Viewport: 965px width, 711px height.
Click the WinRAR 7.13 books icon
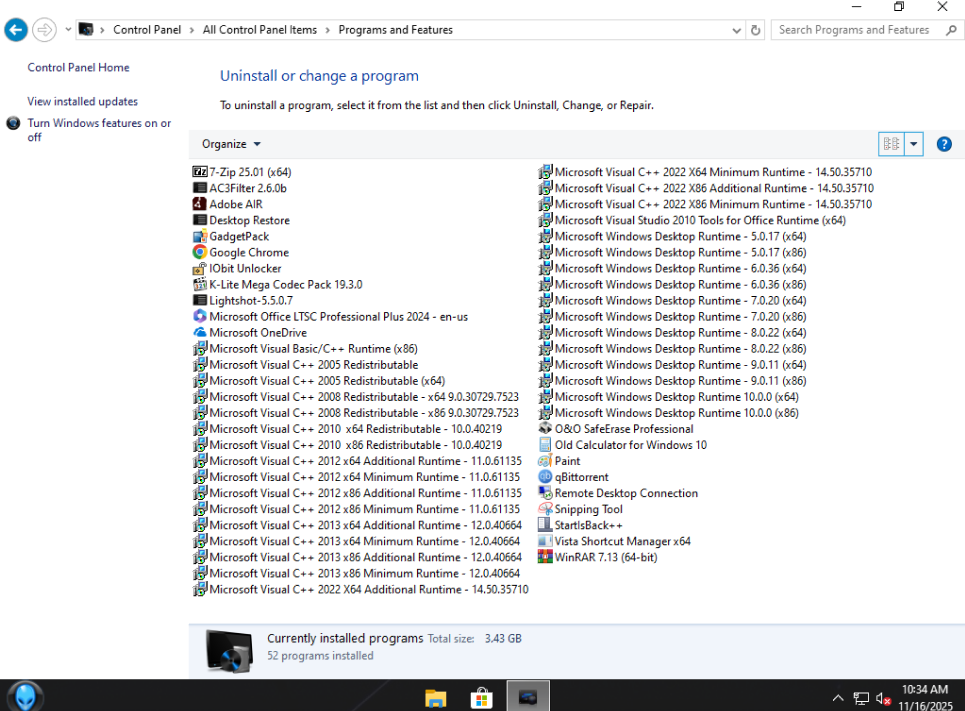coord(545,556)
